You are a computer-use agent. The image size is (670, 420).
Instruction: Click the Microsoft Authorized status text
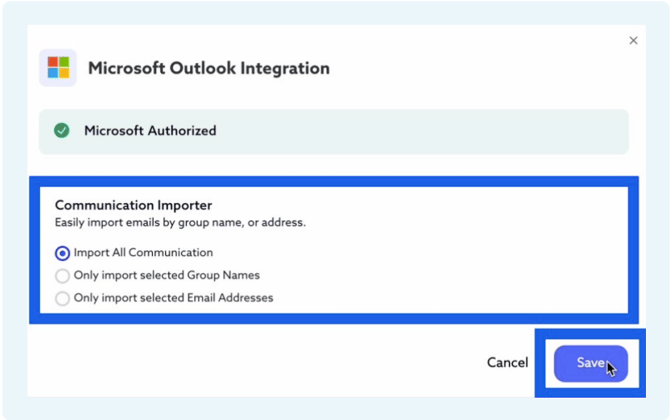(149, 131)
